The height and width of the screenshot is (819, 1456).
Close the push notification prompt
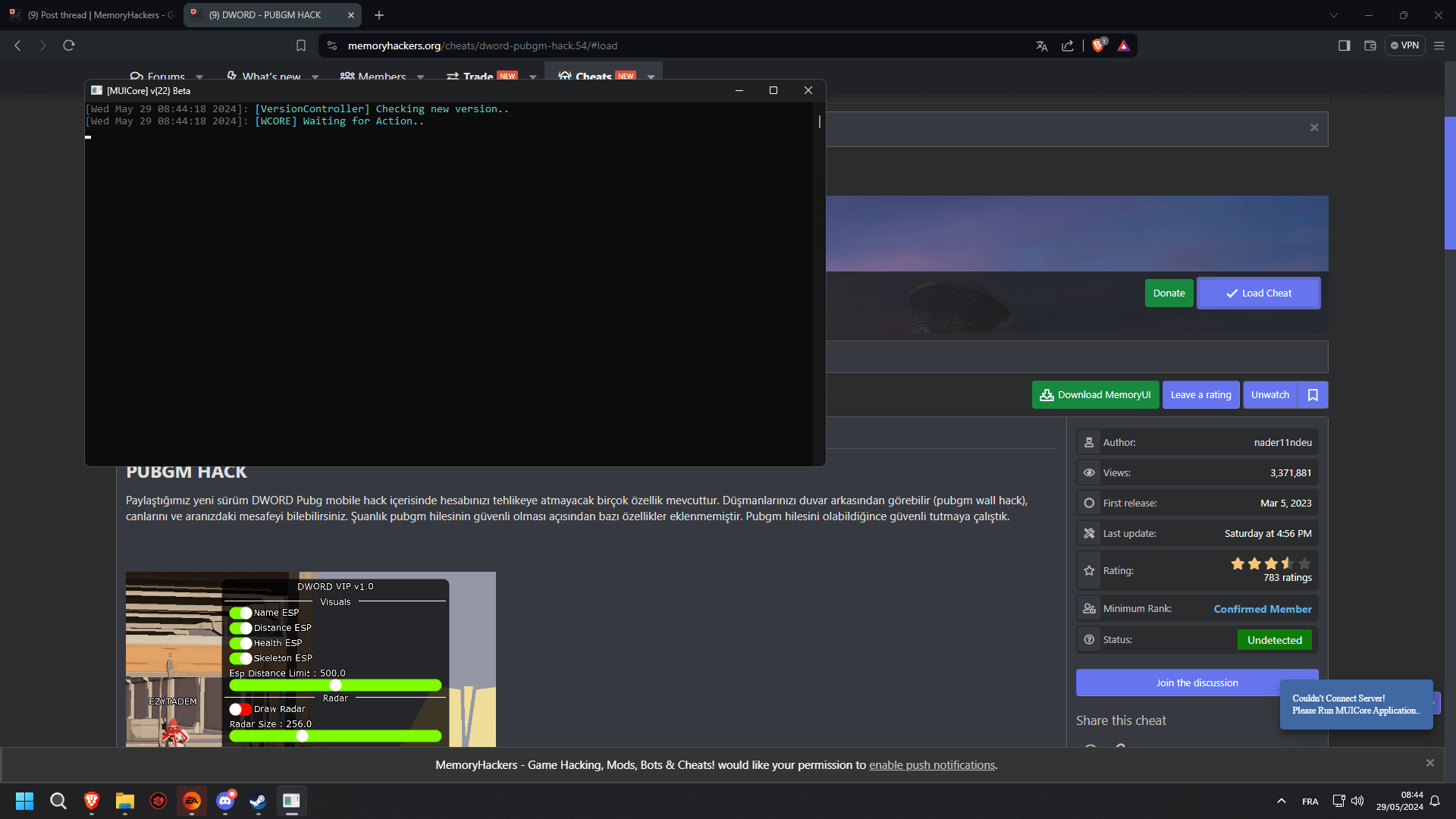click(x=1430, y=763)
